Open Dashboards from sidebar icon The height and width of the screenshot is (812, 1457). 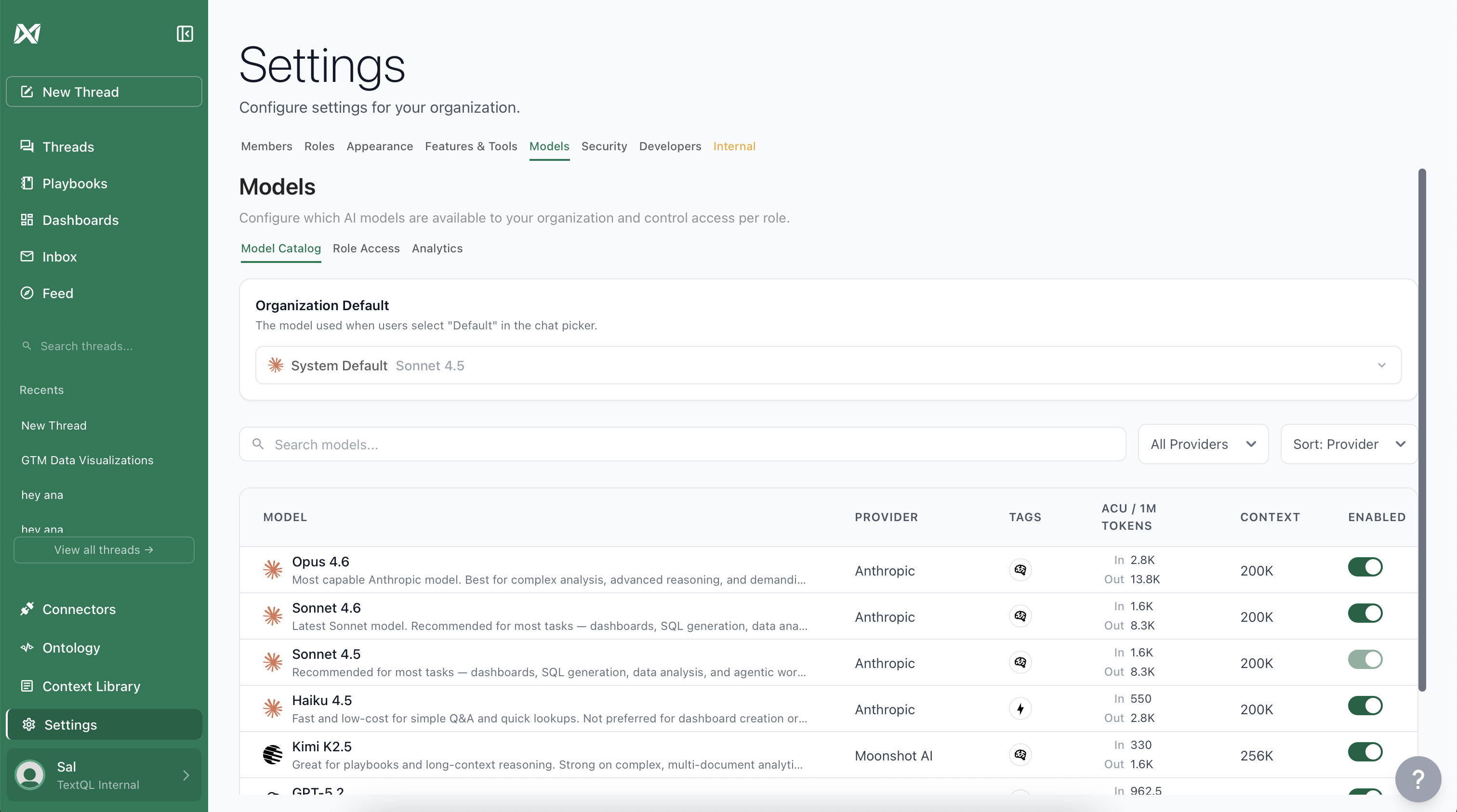click(26, 220)
